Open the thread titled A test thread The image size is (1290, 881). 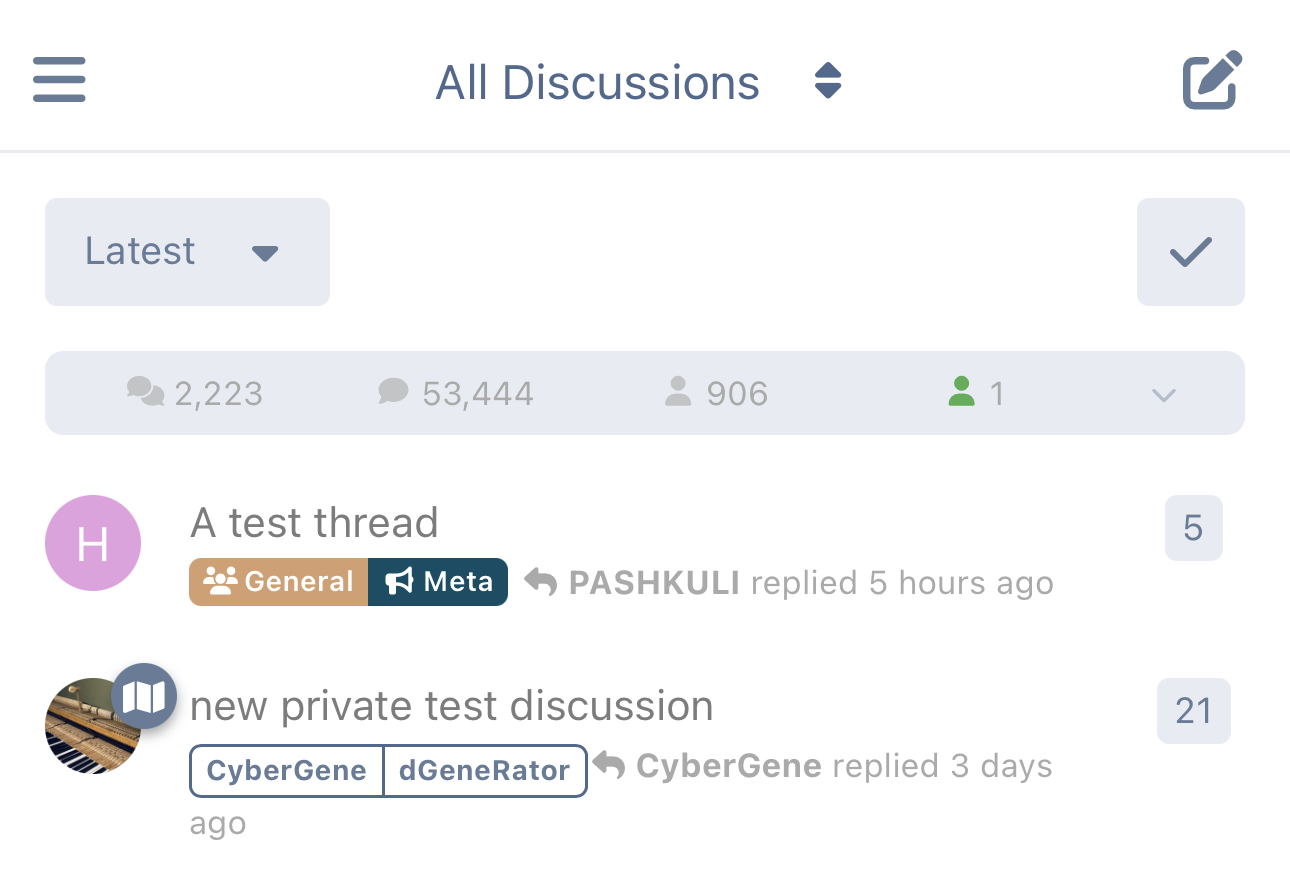tap(314, 522)
